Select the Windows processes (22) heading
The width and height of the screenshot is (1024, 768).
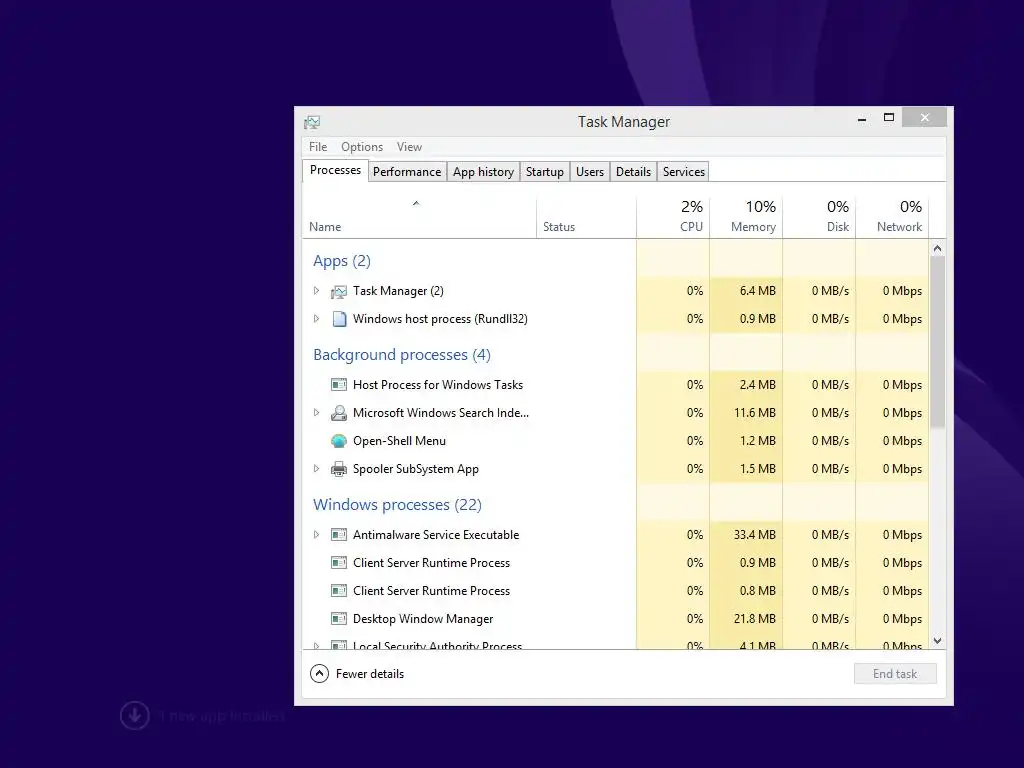[x=397, y=505]
